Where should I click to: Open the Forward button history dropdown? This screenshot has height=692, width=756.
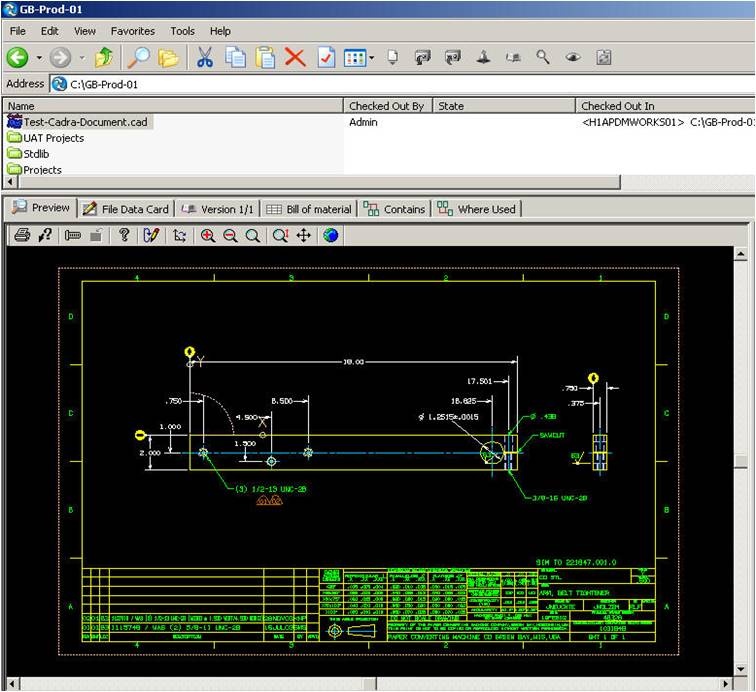pos(82,58)
